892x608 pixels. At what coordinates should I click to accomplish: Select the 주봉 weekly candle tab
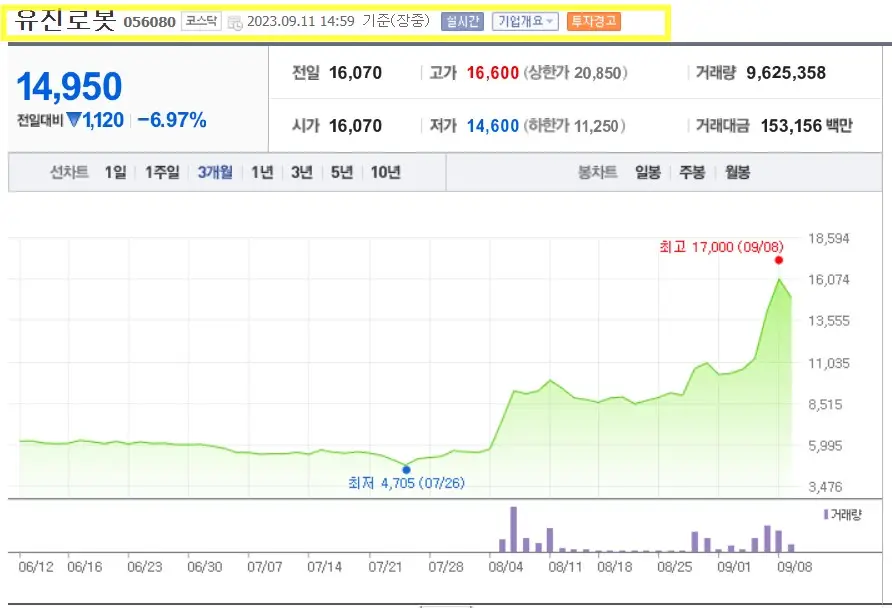click(x=692, y=171)
